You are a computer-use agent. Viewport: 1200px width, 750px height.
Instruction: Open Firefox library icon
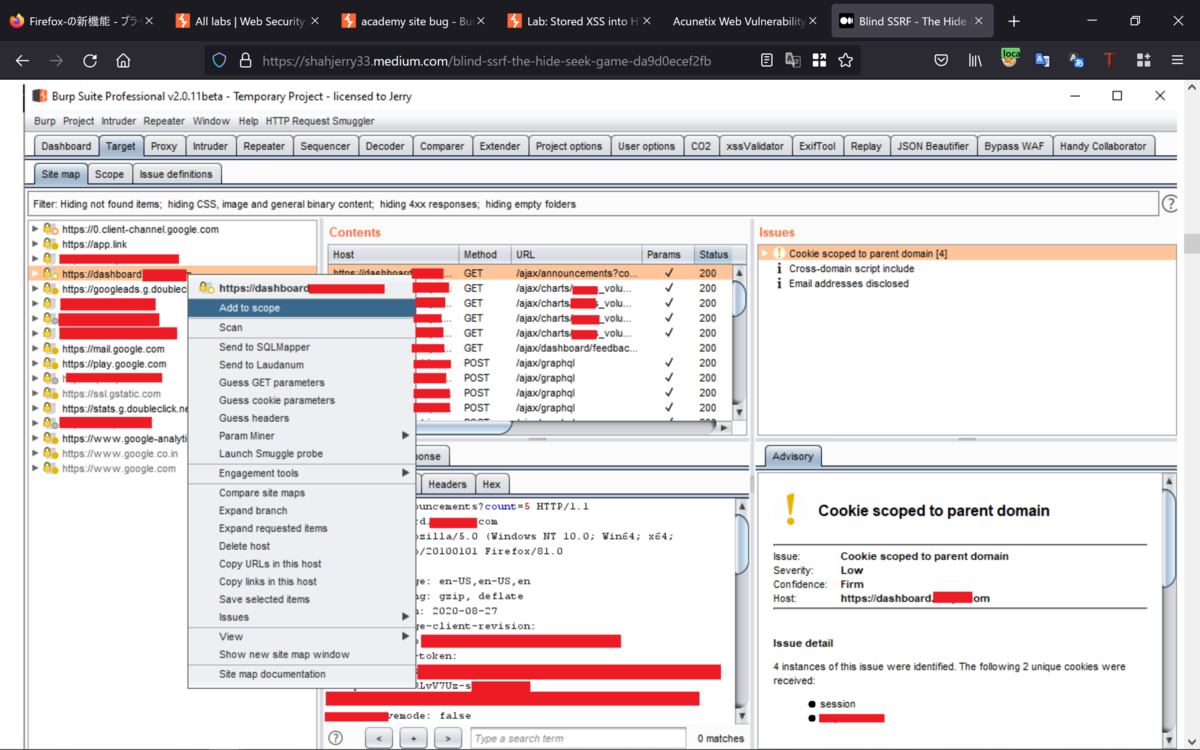pyautogui.click(x=975, y=61)
